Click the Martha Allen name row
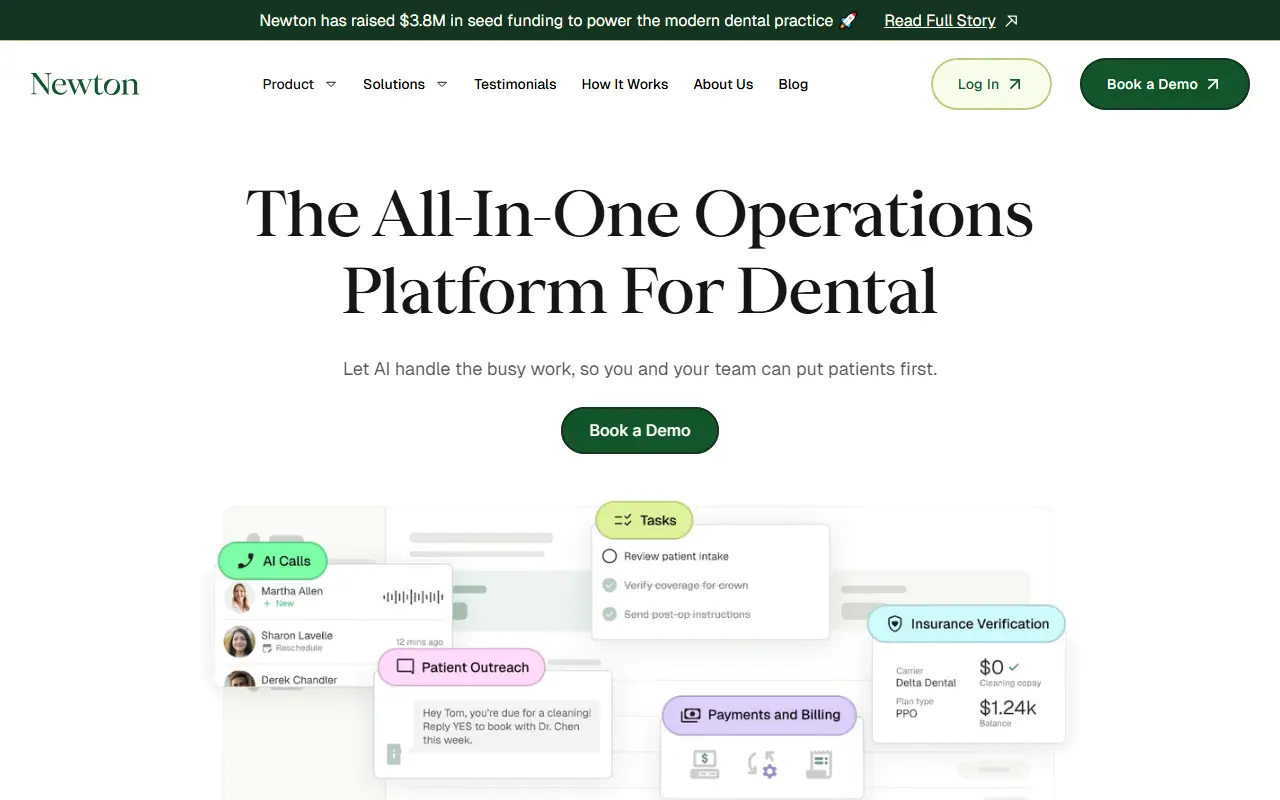1280x800 pixels. (x=292, y=591)
